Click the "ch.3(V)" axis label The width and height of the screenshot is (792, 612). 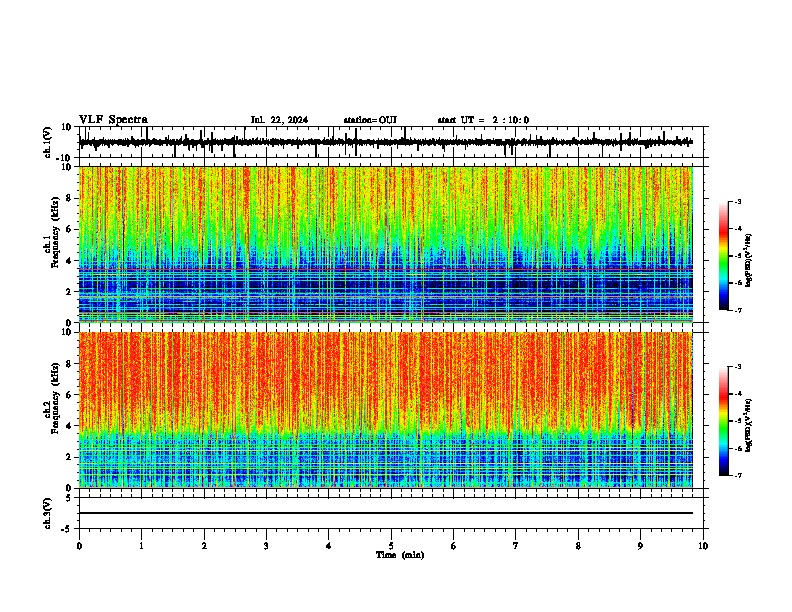[48, 513]
